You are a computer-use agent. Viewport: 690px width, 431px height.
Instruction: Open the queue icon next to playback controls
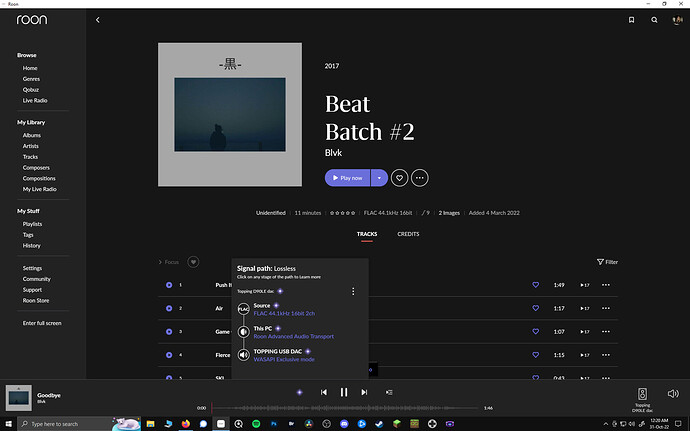click(389, 392)
